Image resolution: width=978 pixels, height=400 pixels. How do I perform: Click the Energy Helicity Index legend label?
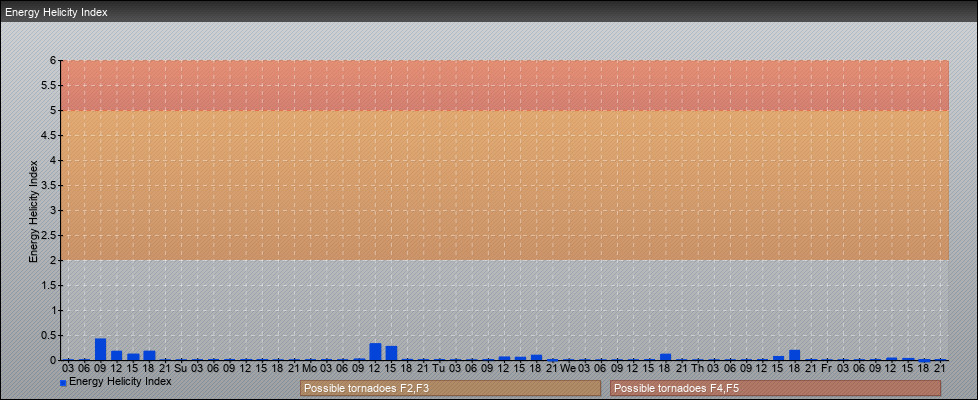coord(120,381)
